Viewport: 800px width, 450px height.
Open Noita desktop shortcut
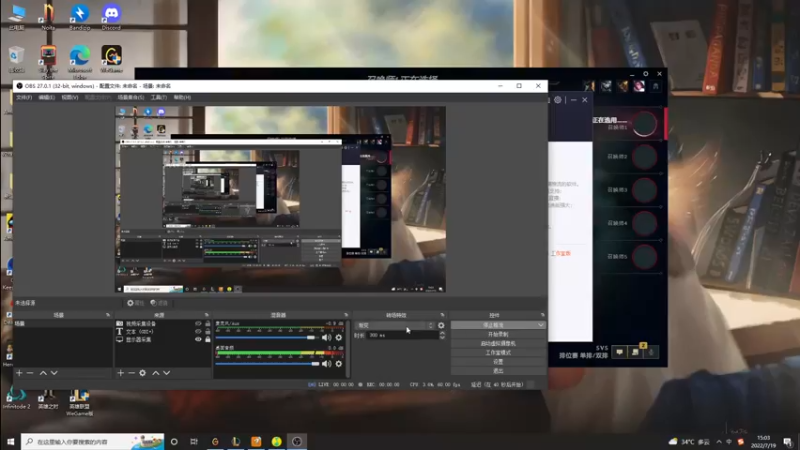click(48, 16)
